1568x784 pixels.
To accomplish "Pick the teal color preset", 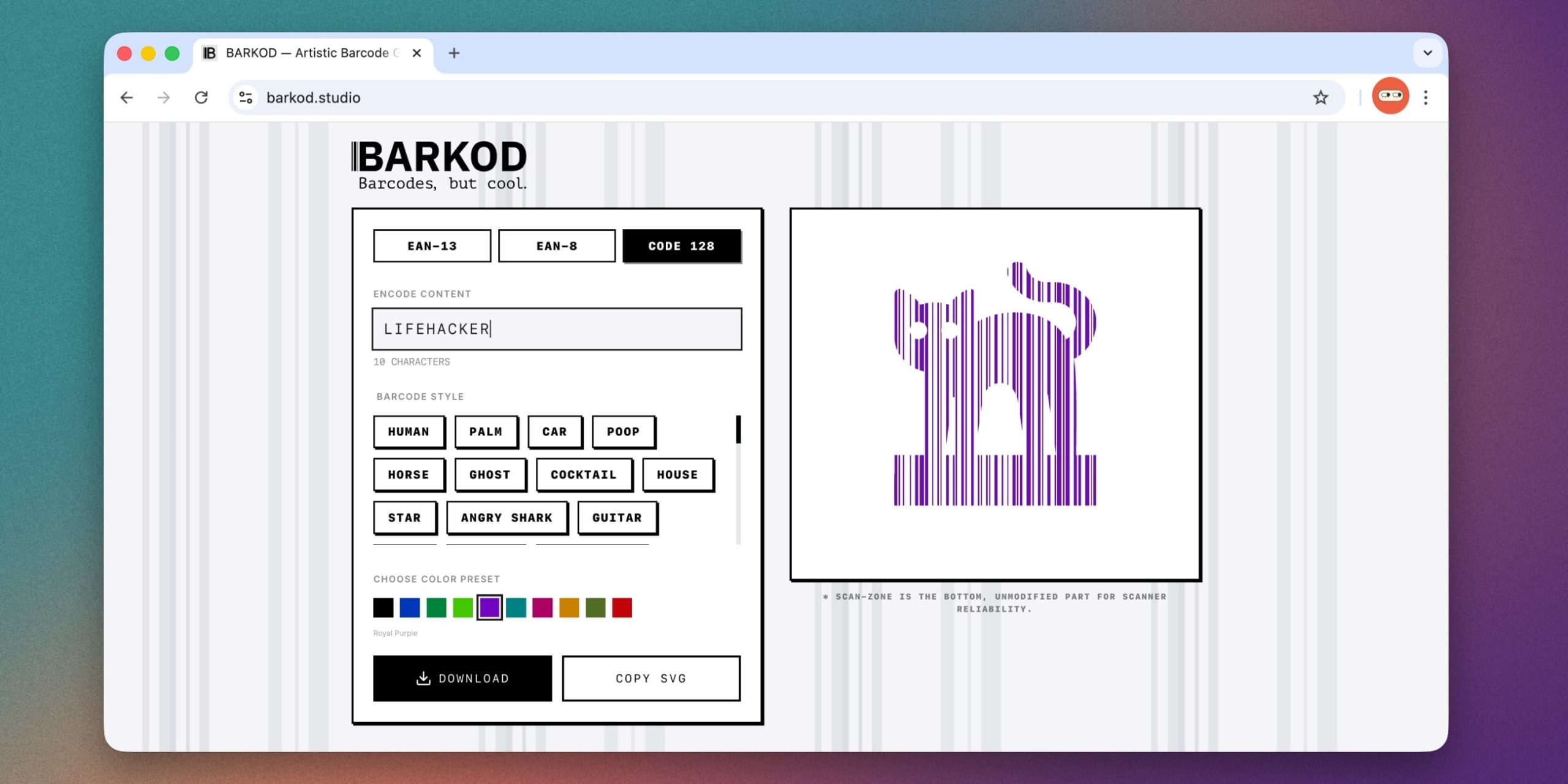I will tap(516, 608).
